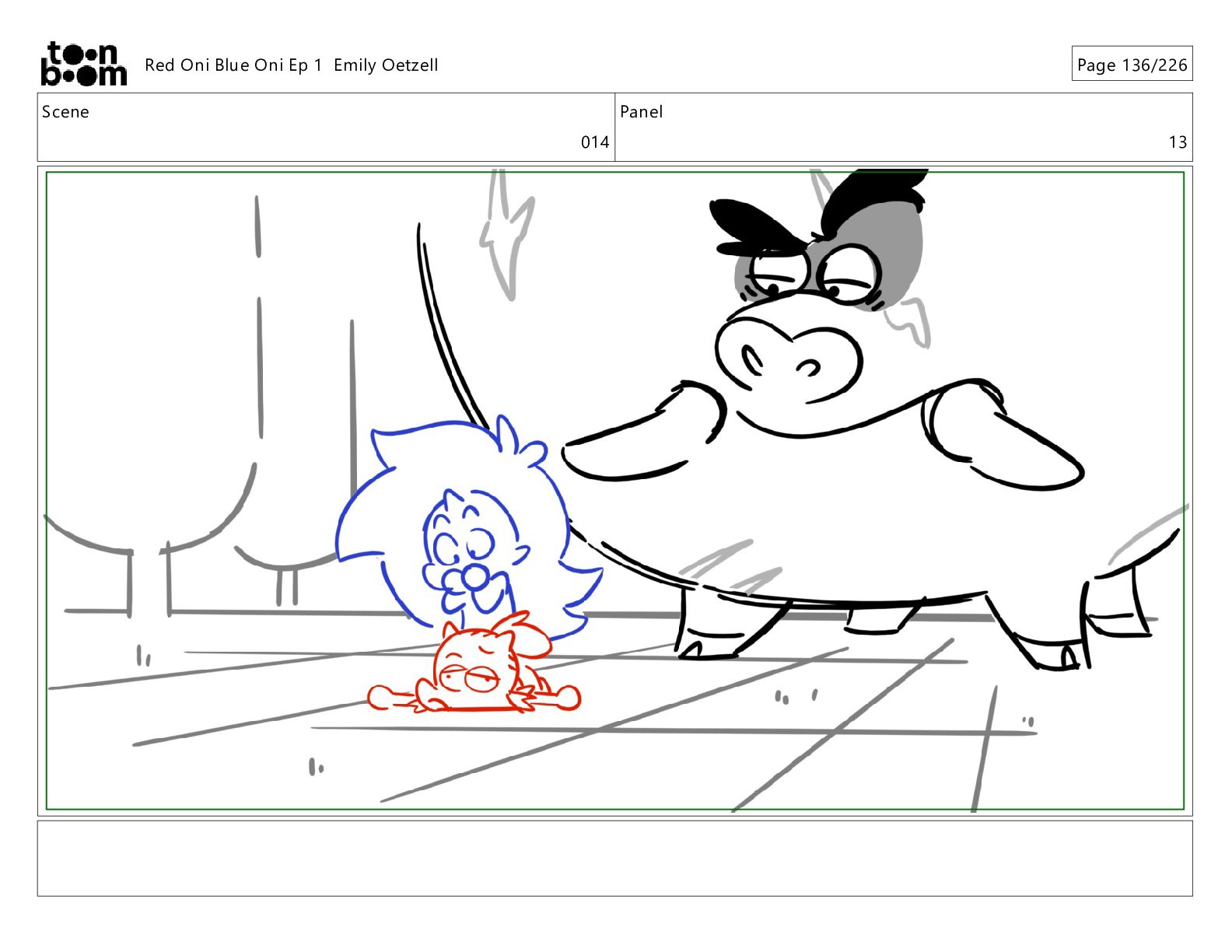The image size is (1232, 952).
Task: Click the 'Panel' label
Action: coord(642,112)
